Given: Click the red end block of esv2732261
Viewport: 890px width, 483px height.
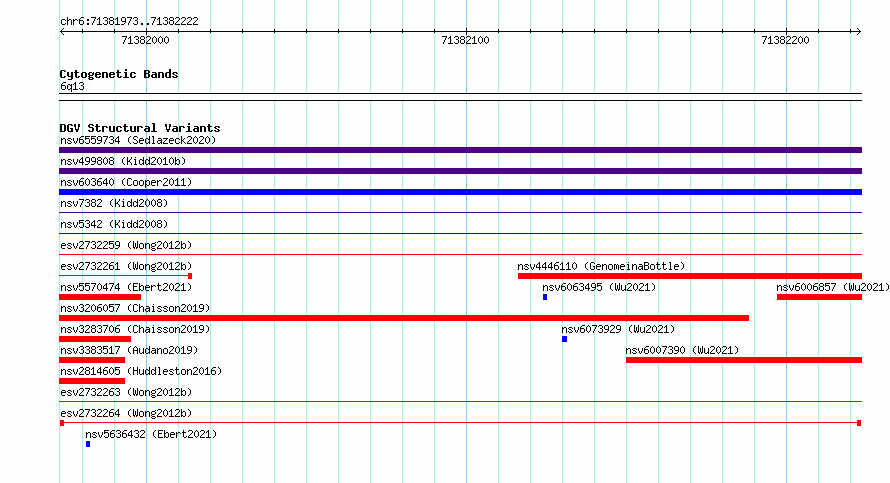Looking at the screenshot, I should (190, 276).
